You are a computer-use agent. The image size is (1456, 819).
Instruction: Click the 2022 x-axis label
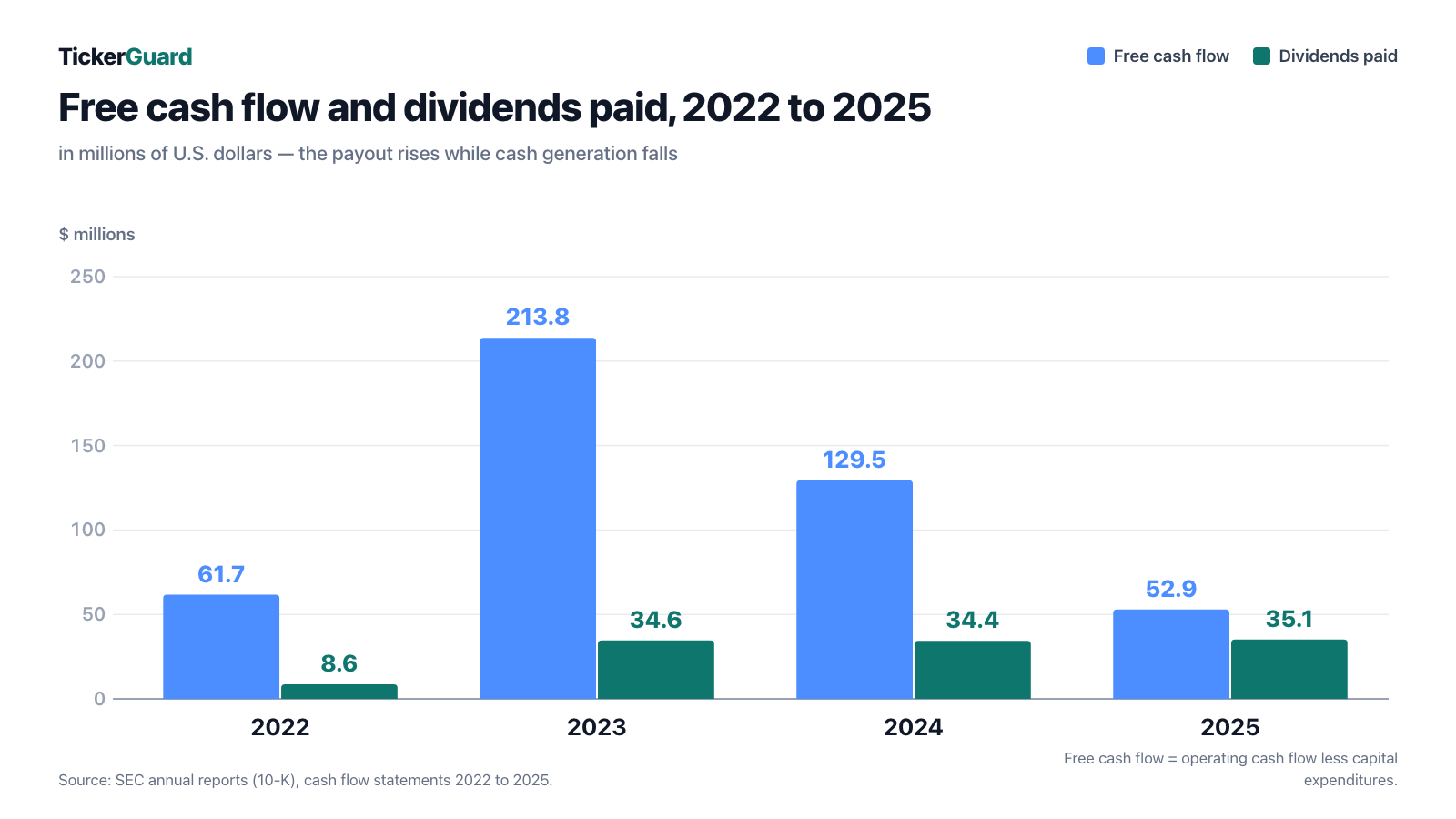tap(280, 727)
